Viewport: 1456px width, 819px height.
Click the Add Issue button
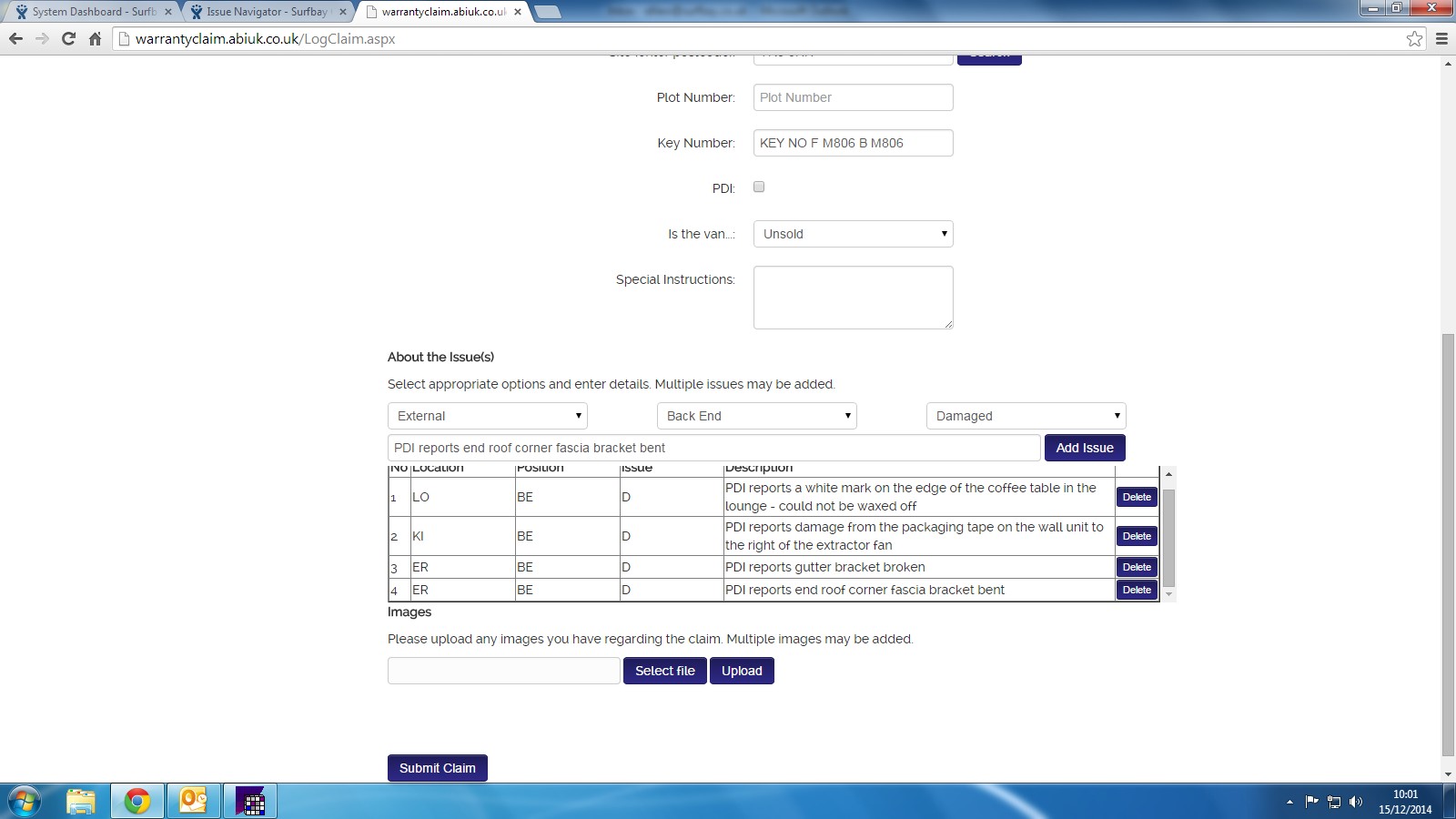point(1085,448)
